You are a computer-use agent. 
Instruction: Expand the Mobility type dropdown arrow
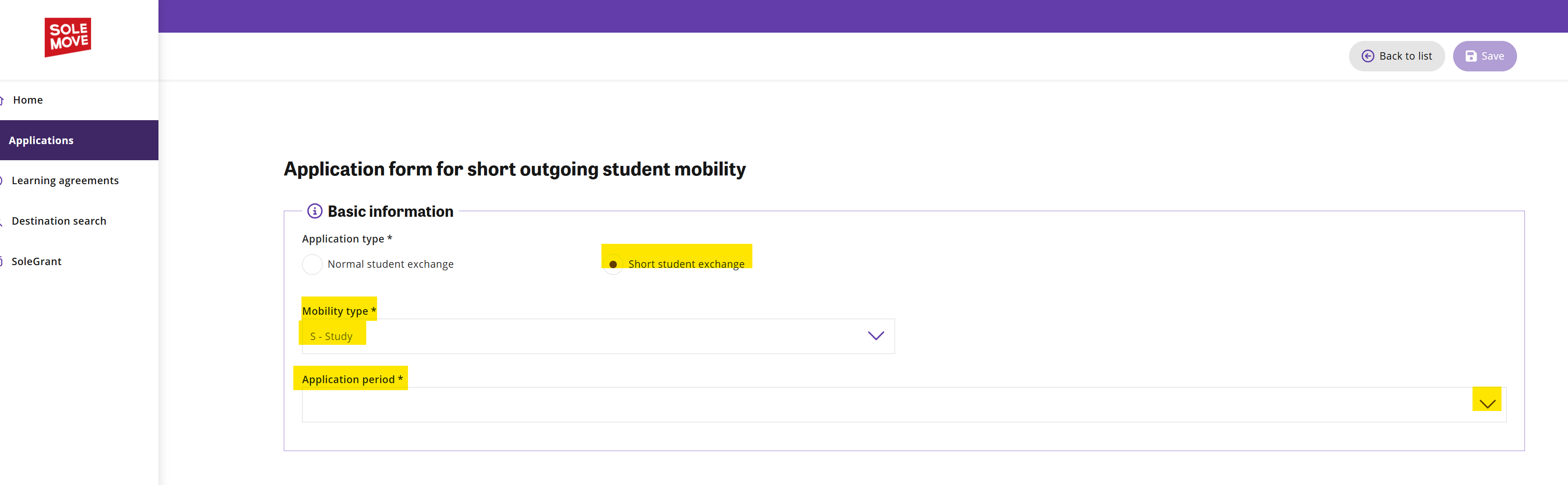[875, 336]
